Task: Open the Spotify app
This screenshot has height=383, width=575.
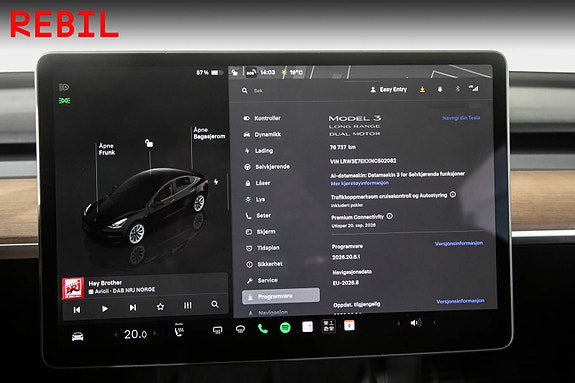Action: click(285, 327)
